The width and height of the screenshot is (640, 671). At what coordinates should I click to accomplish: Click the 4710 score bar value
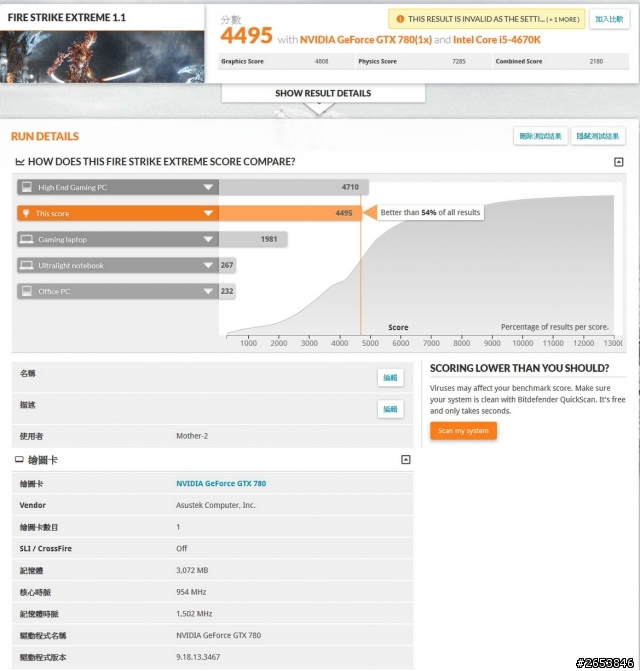(350, 187)
